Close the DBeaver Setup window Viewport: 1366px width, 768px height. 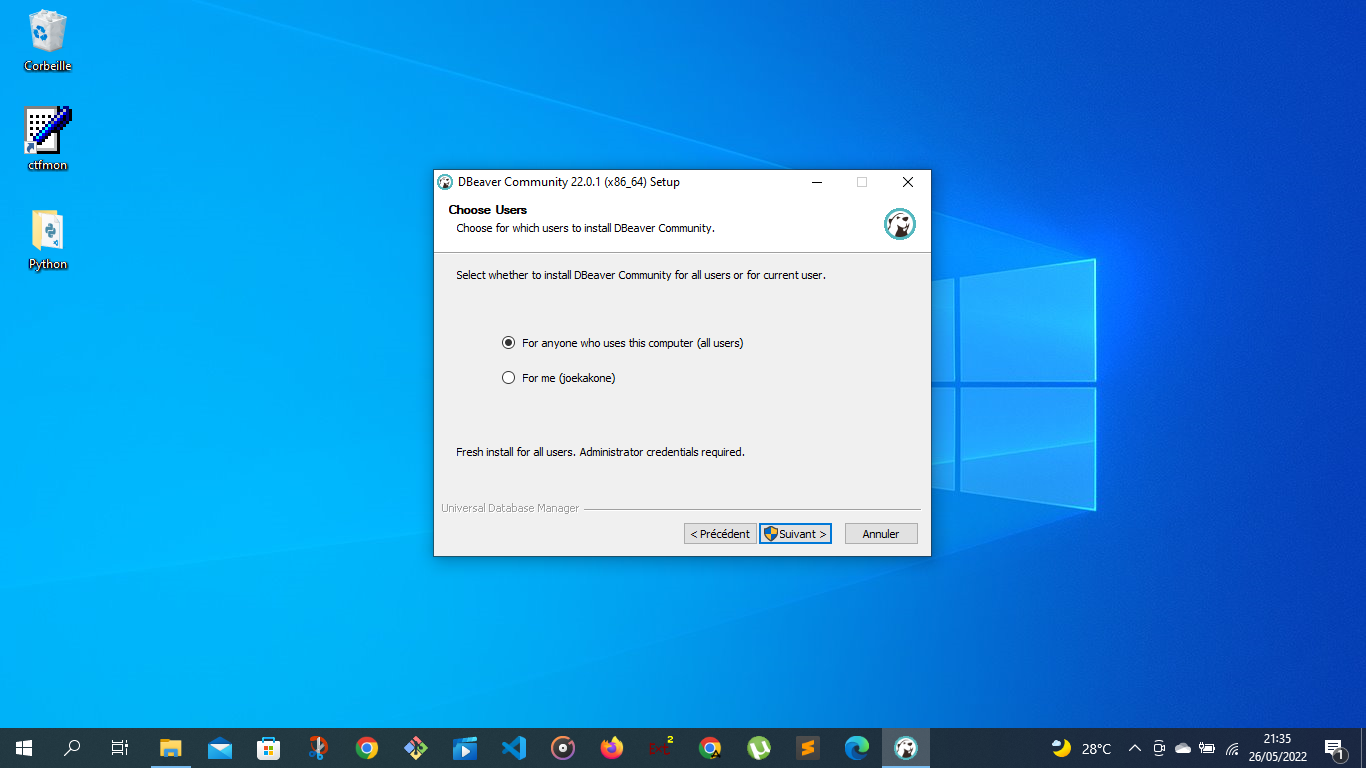pyautogui.click(x=908, y=182)
